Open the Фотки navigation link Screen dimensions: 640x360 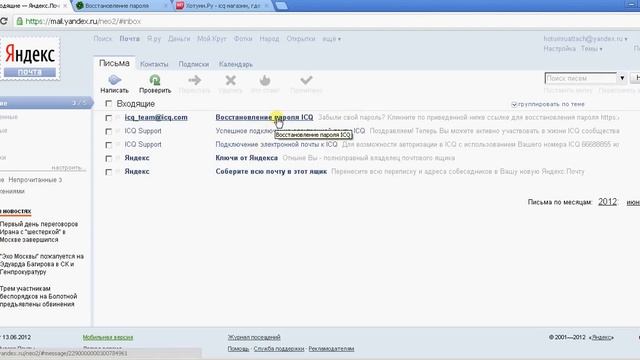242,39
